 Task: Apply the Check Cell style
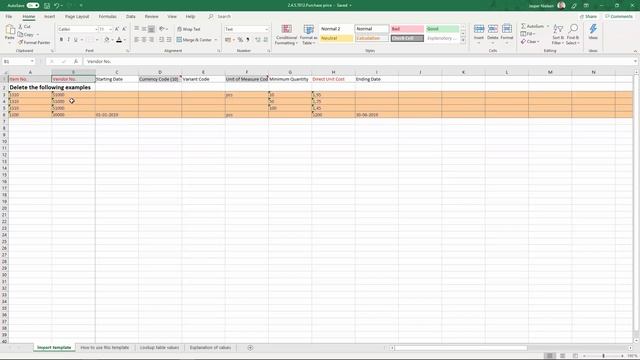point(407,38)
